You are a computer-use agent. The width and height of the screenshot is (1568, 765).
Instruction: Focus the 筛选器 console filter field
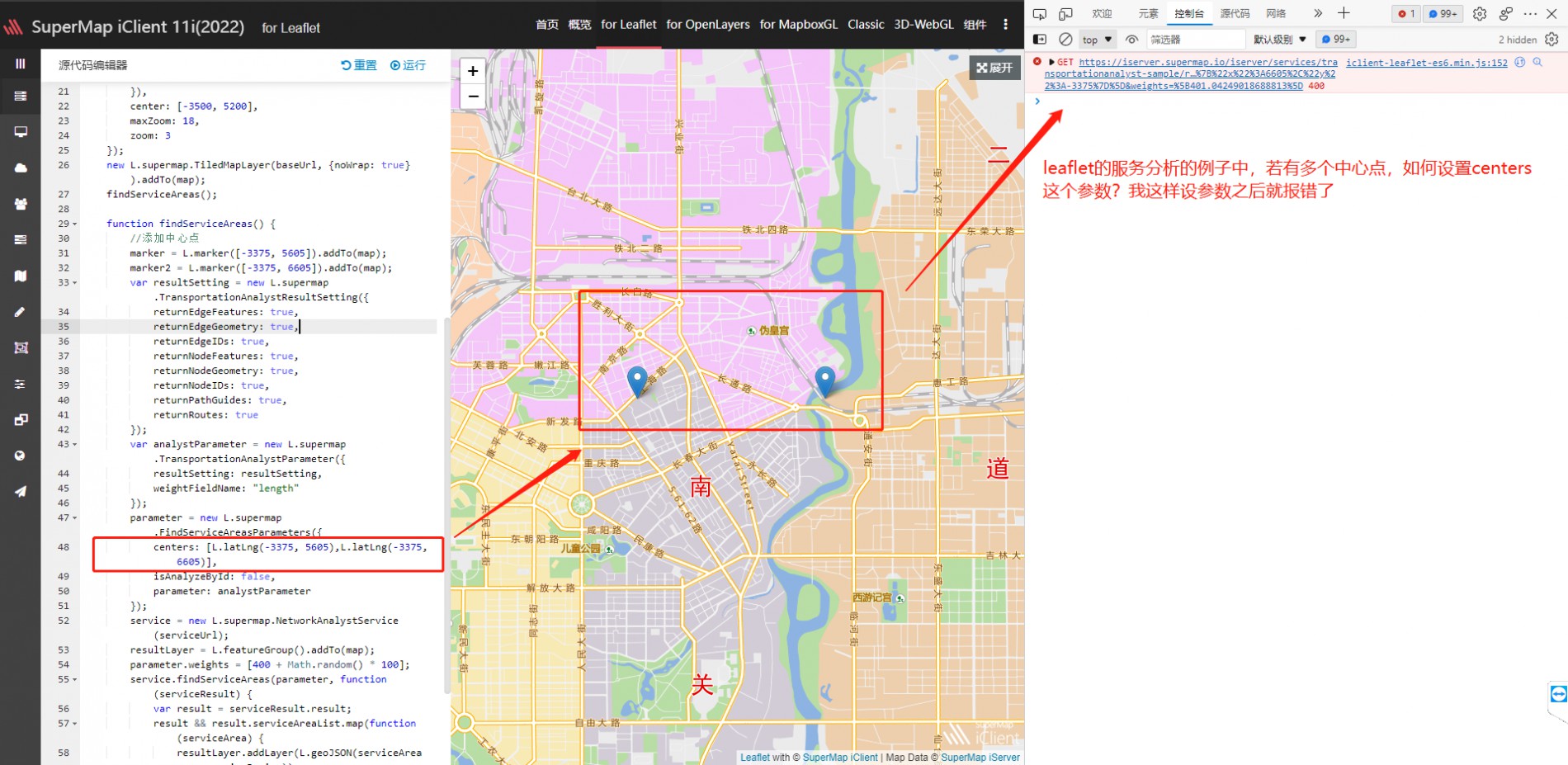coord(1195,40)
